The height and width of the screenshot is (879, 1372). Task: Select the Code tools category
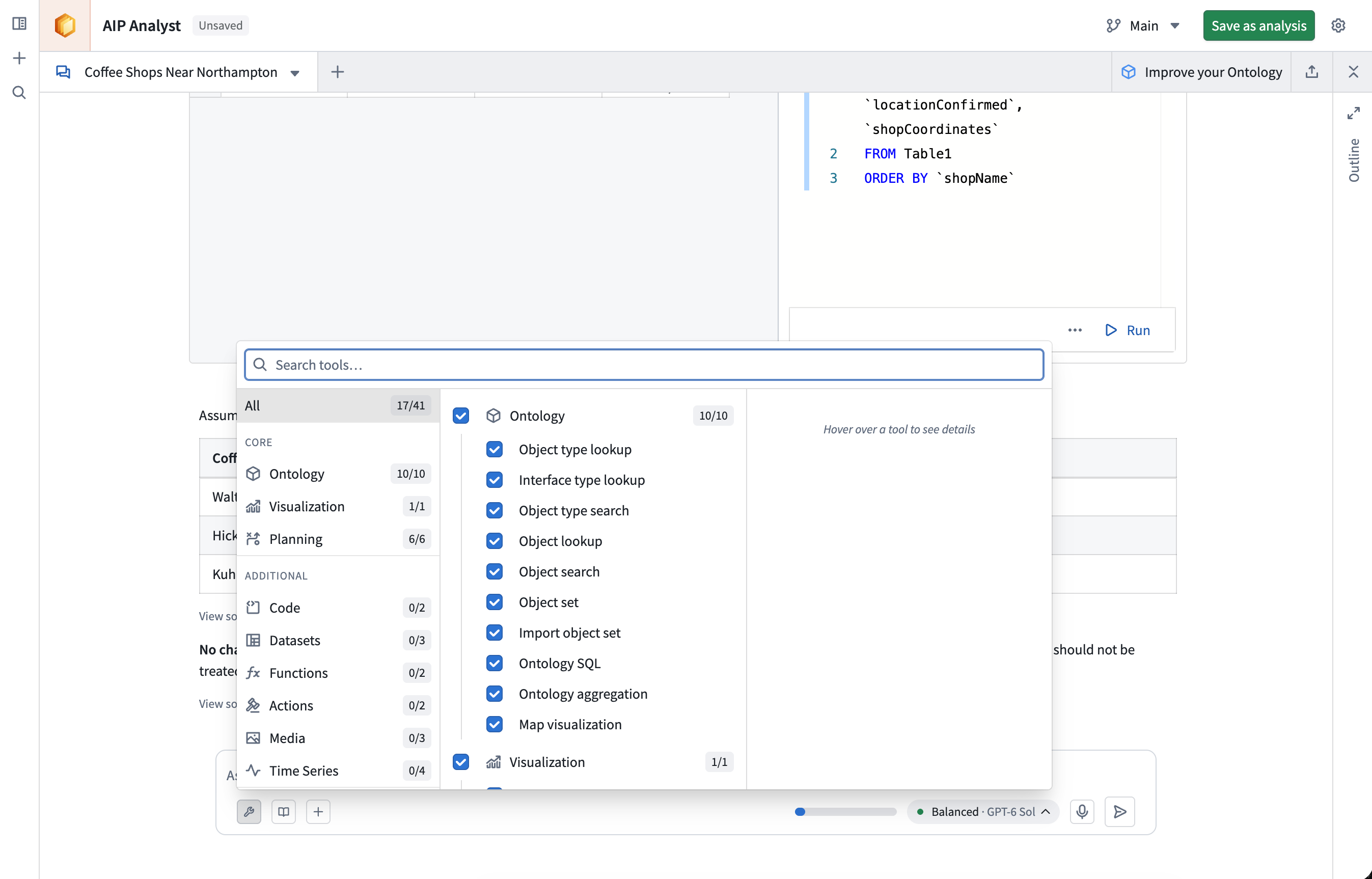tap(338, 608)
